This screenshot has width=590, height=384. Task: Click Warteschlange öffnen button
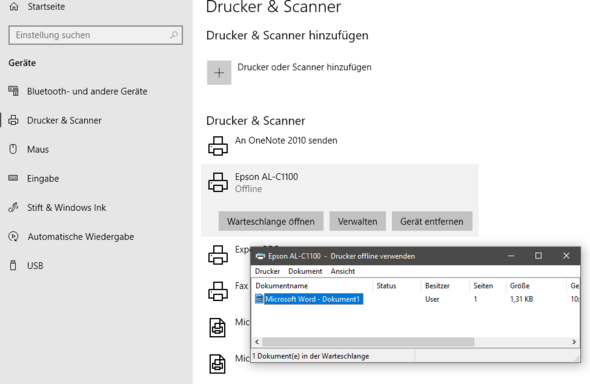(271, 221)
